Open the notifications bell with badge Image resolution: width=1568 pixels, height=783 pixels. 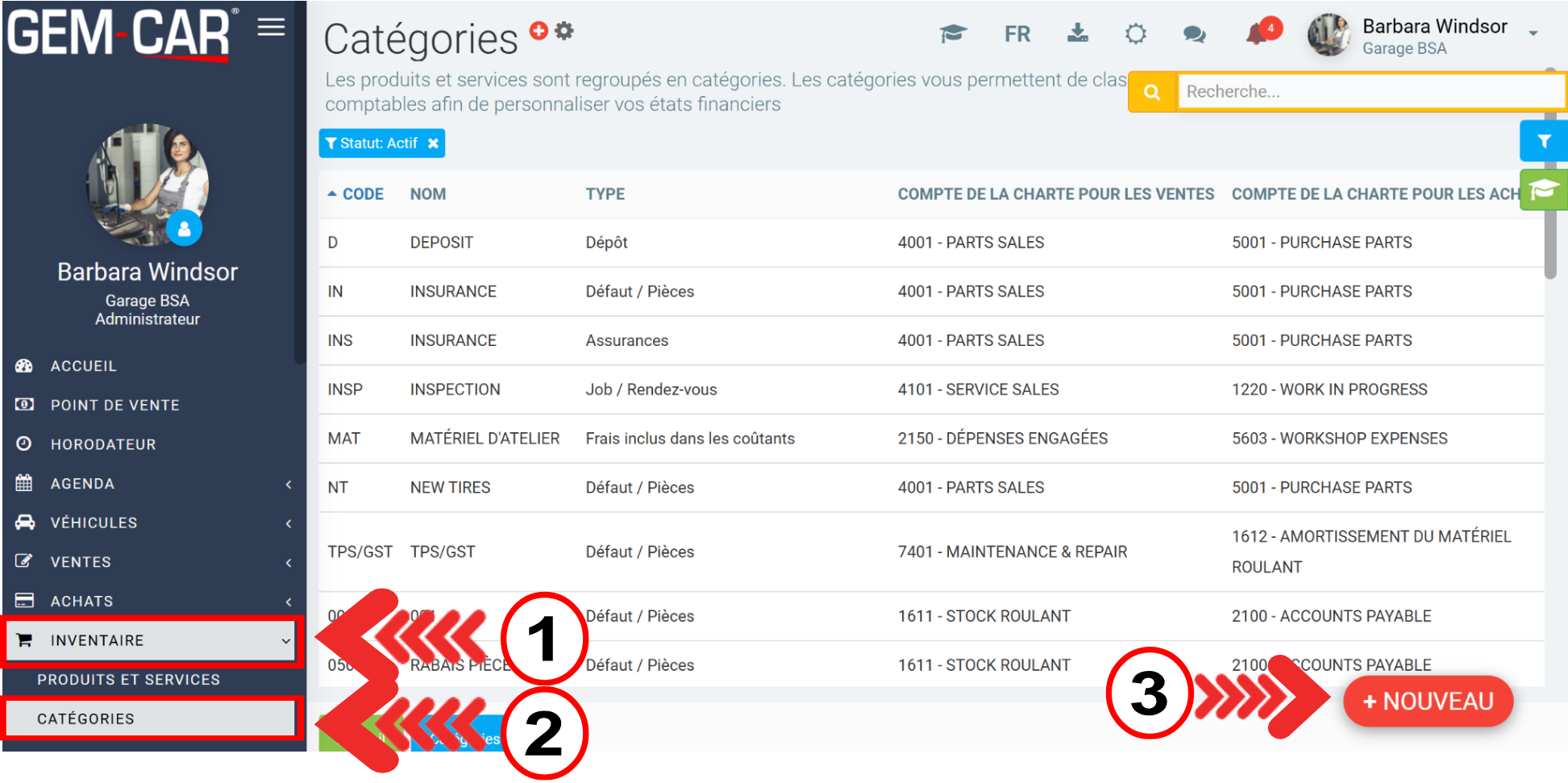(1258, 34)
